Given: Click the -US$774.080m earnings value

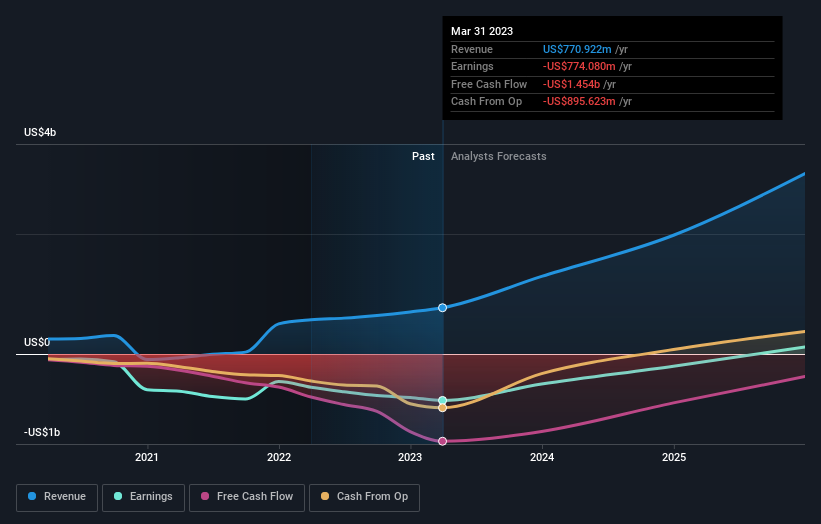Looking at the screenshot, I should 579,66.
